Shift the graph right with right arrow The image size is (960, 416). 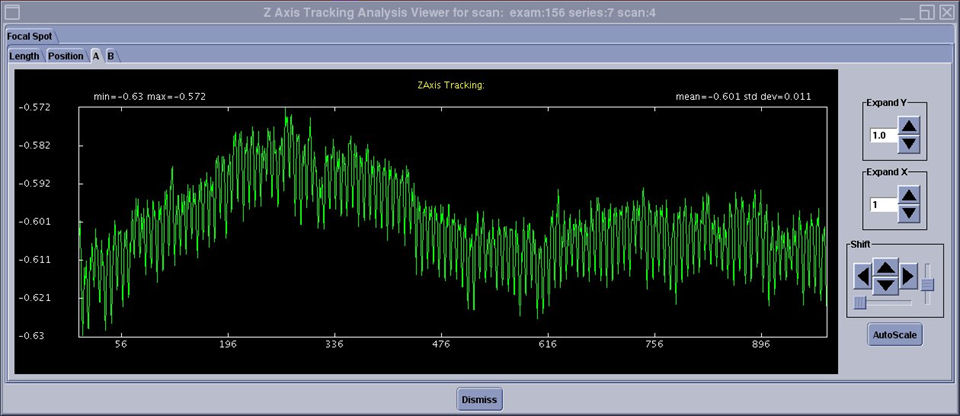(x=908, y=275)
